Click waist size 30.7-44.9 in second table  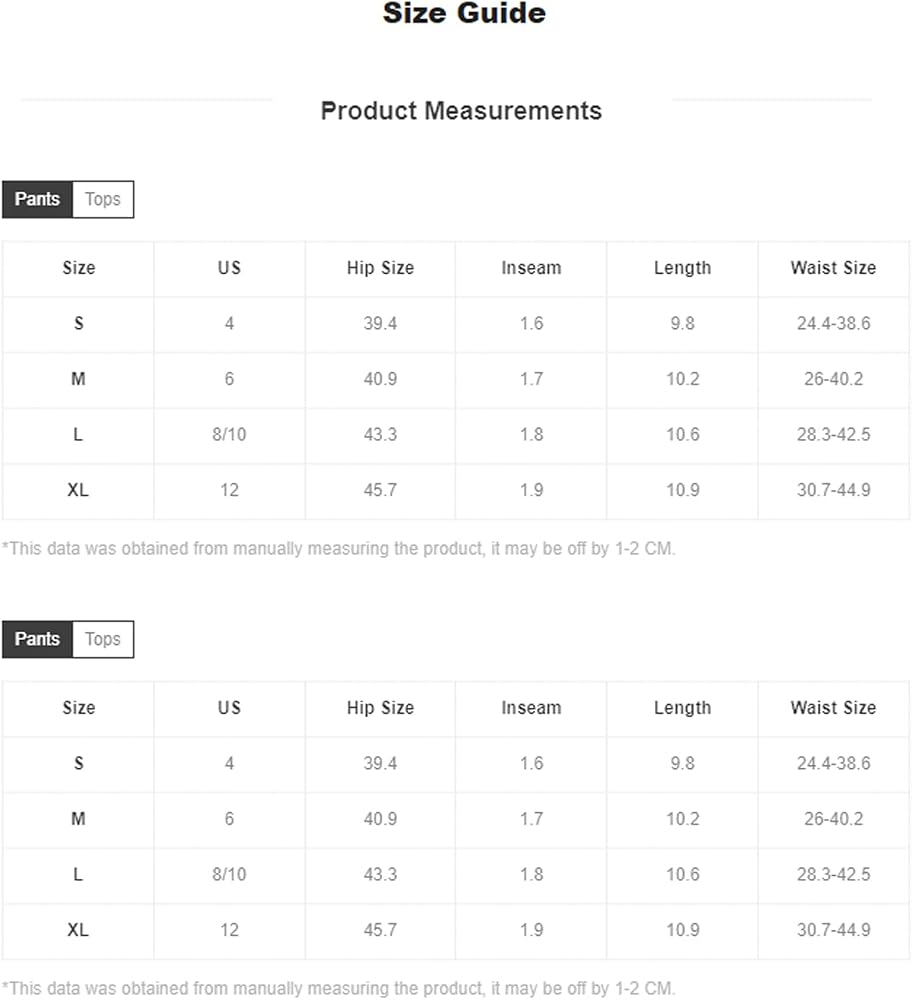[833, 930]
